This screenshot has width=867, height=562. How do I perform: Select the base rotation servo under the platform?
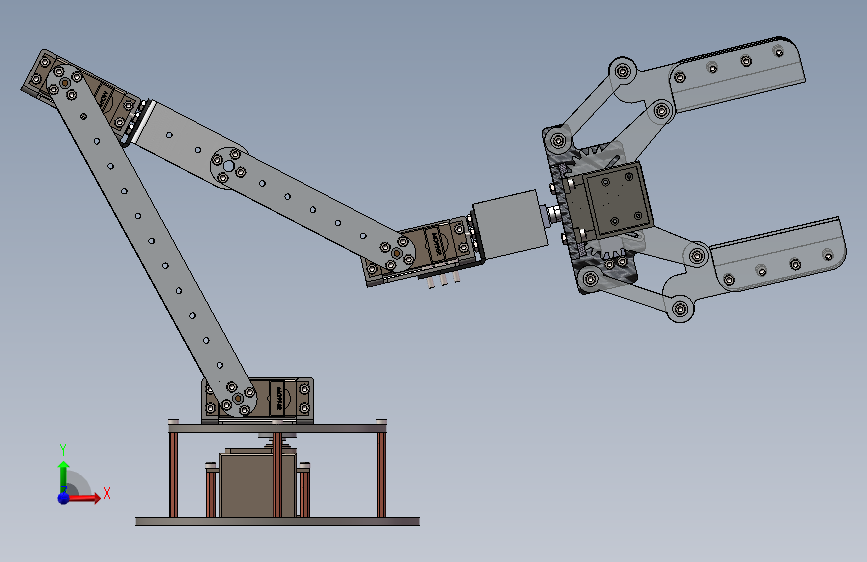tap(258, 483)
